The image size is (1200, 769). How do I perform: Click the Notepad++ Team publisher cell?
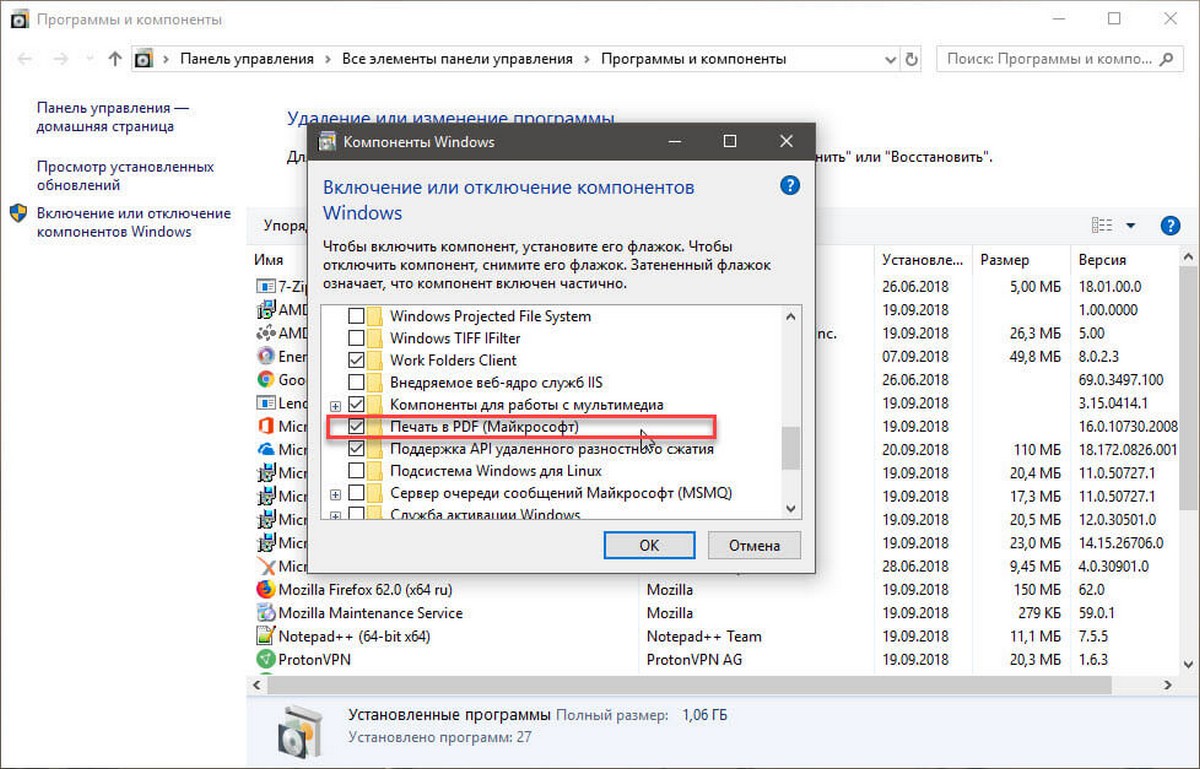click(x=704, y=636)
